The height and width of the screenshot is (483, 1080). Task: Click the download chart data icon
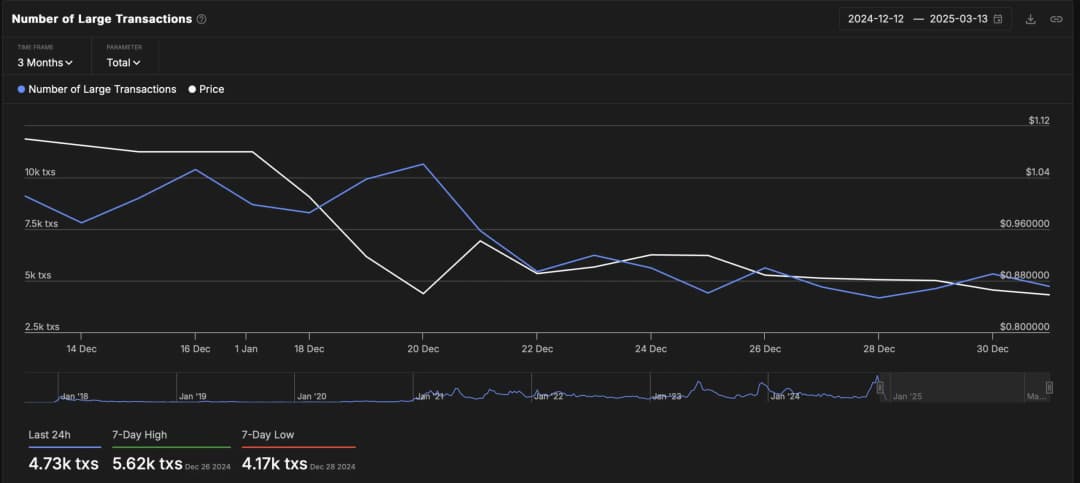tap(1031, 19)
